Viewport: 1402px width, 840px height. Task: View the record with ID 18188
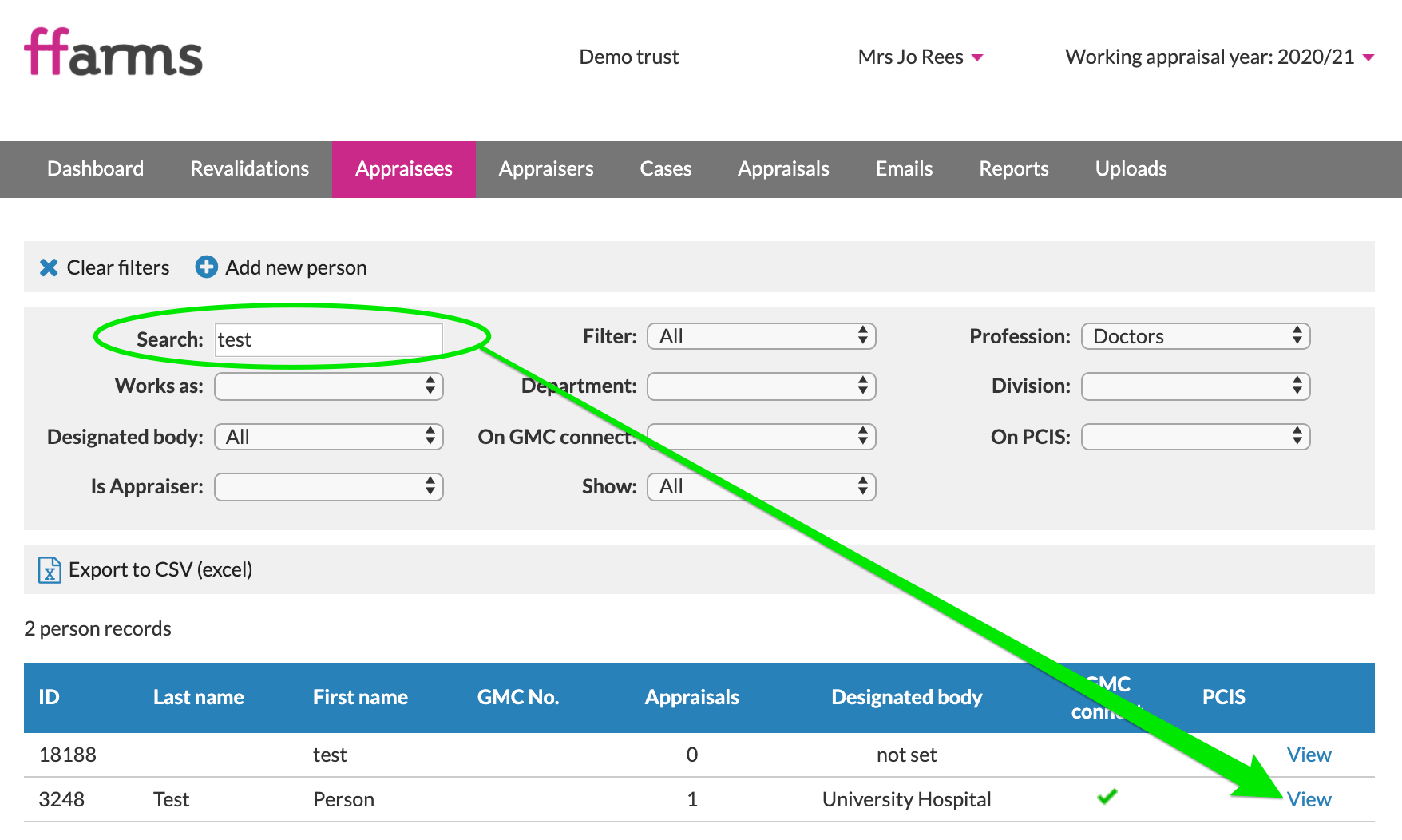click(1309, 755)
